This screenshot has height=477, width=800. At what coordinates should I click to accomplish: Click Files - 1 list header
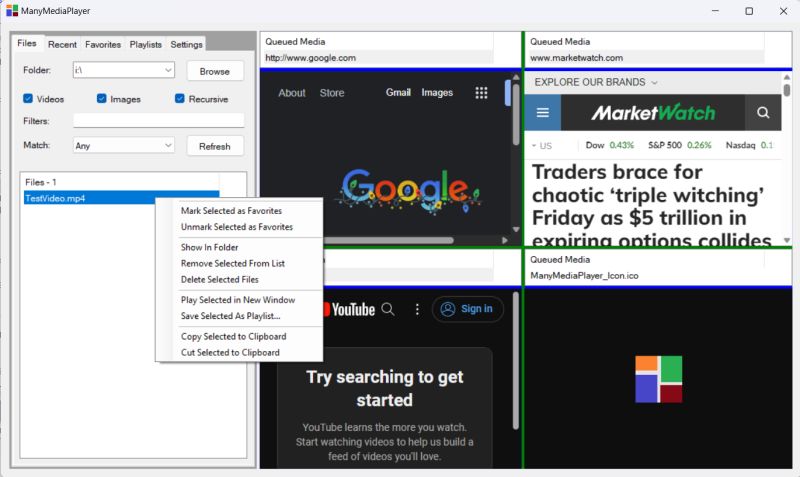tap(121, 182)
